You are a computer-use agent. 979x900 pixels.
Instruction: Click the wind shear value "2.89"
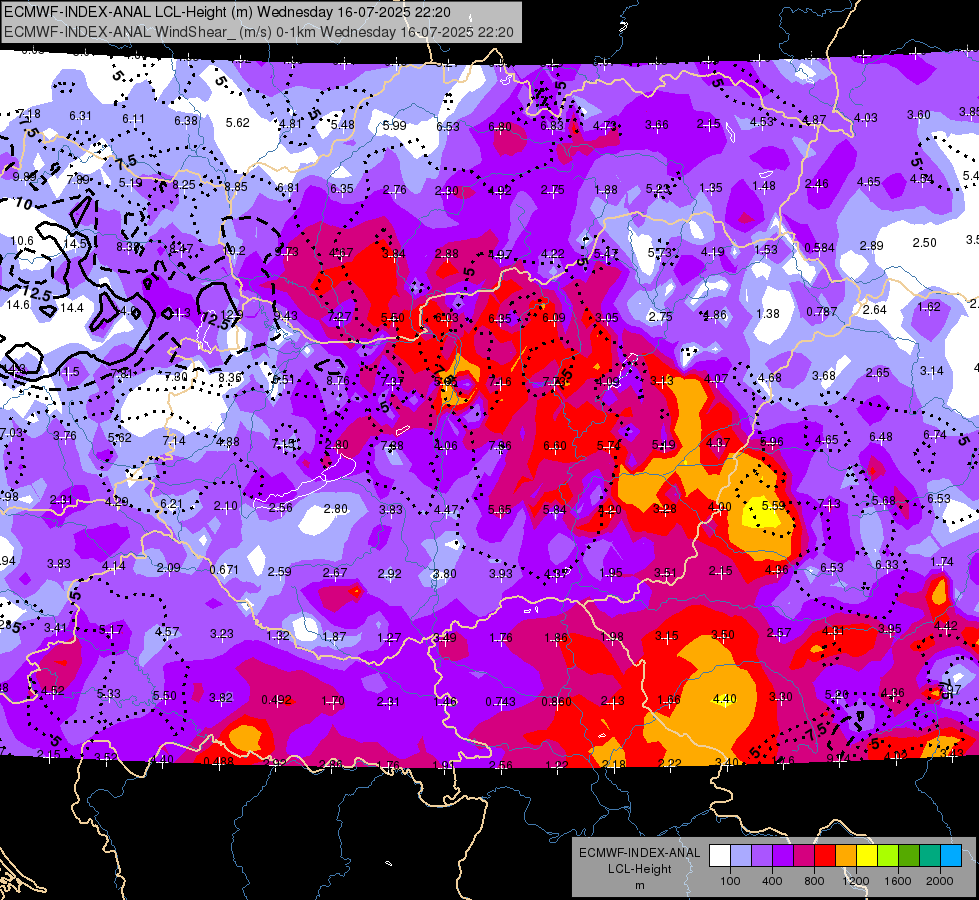872,245
